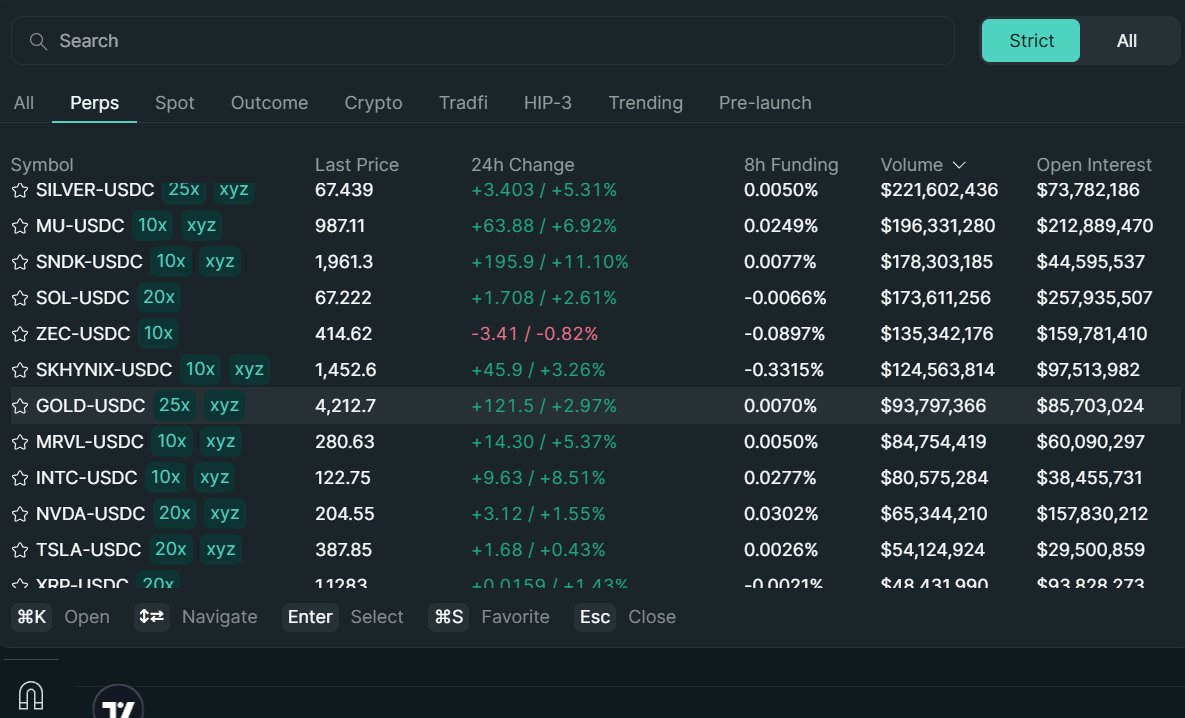The height and width of the screenshot is (718, 1185).
Task: Mark GOLD-USDC as favorite via star
Action: click(20, 407)
